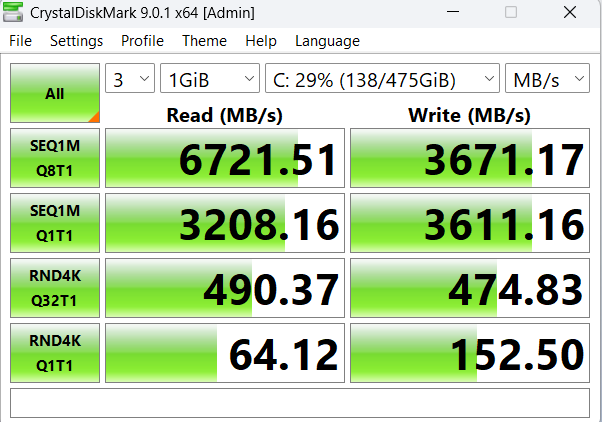Open the File menu

(x=20, y=41)
